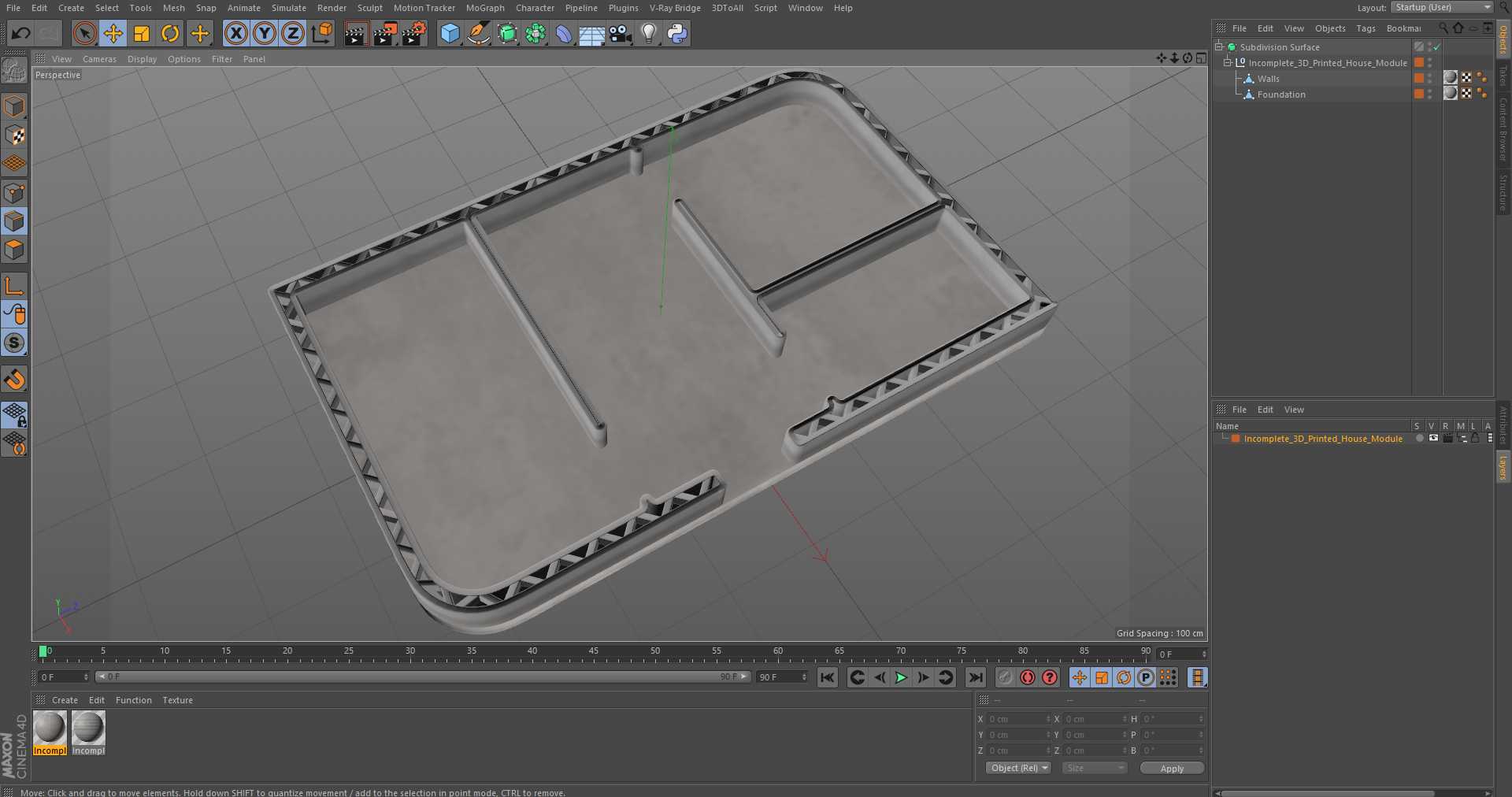Open the Deformer (bend) icon
Viewport: 1512px width, 797px height.
tap(564, 33)
